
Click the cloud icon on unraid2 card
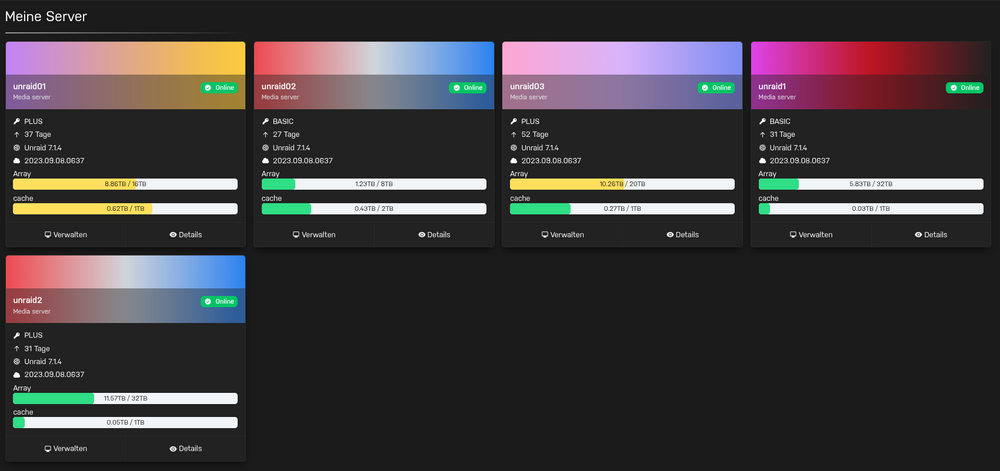coord(17,375)
